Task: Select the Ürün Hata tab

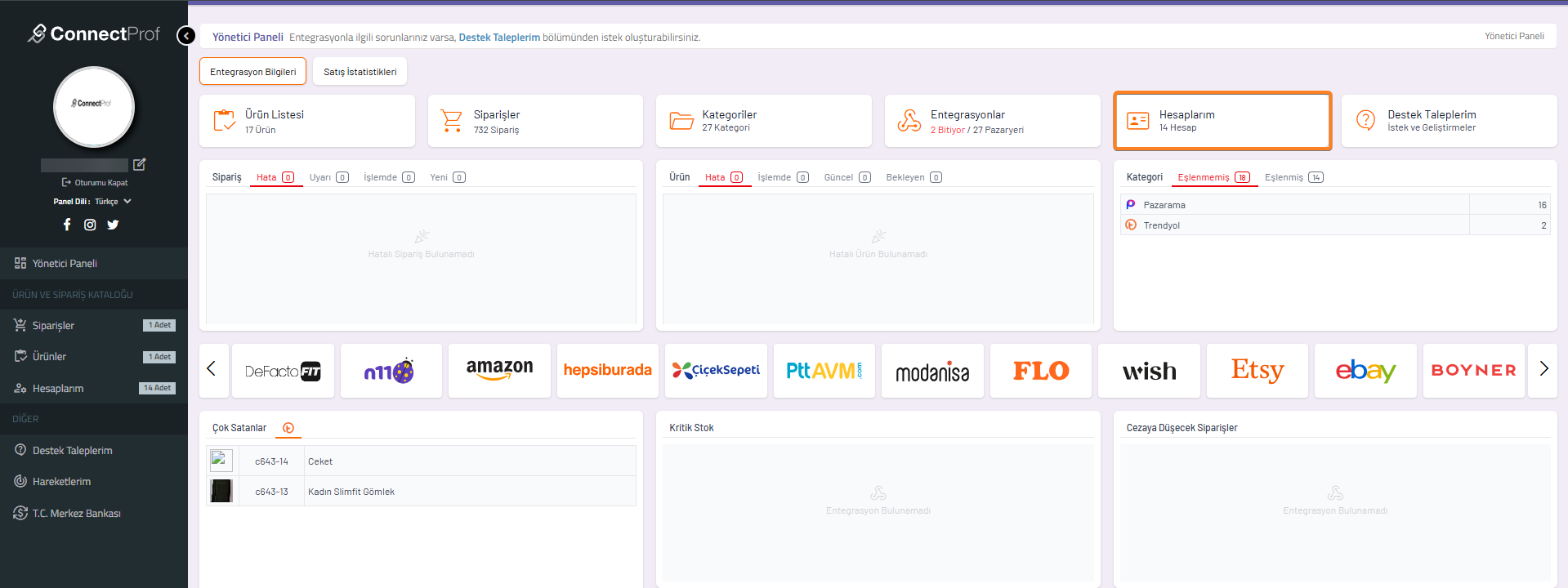Action: 725,177
